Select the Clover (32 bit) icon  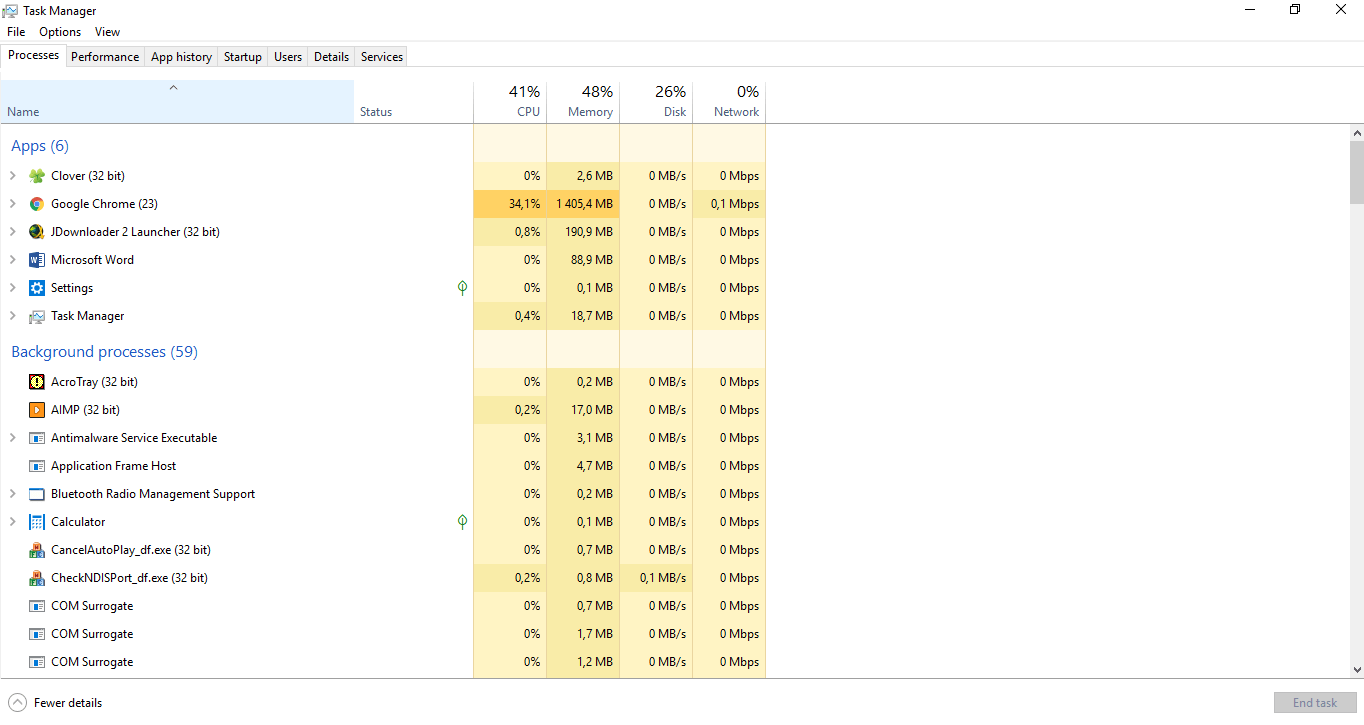[x=36, y=175]
